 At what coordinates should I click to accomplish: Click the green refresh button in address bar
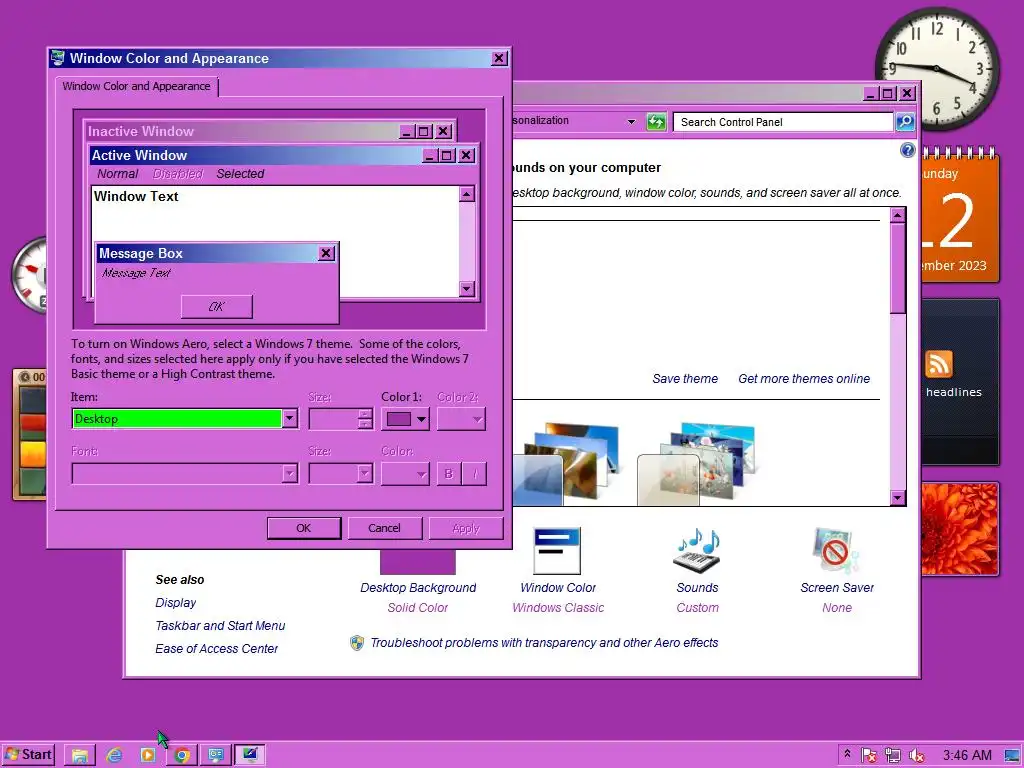pyautogui.click(x=656, y=122)
